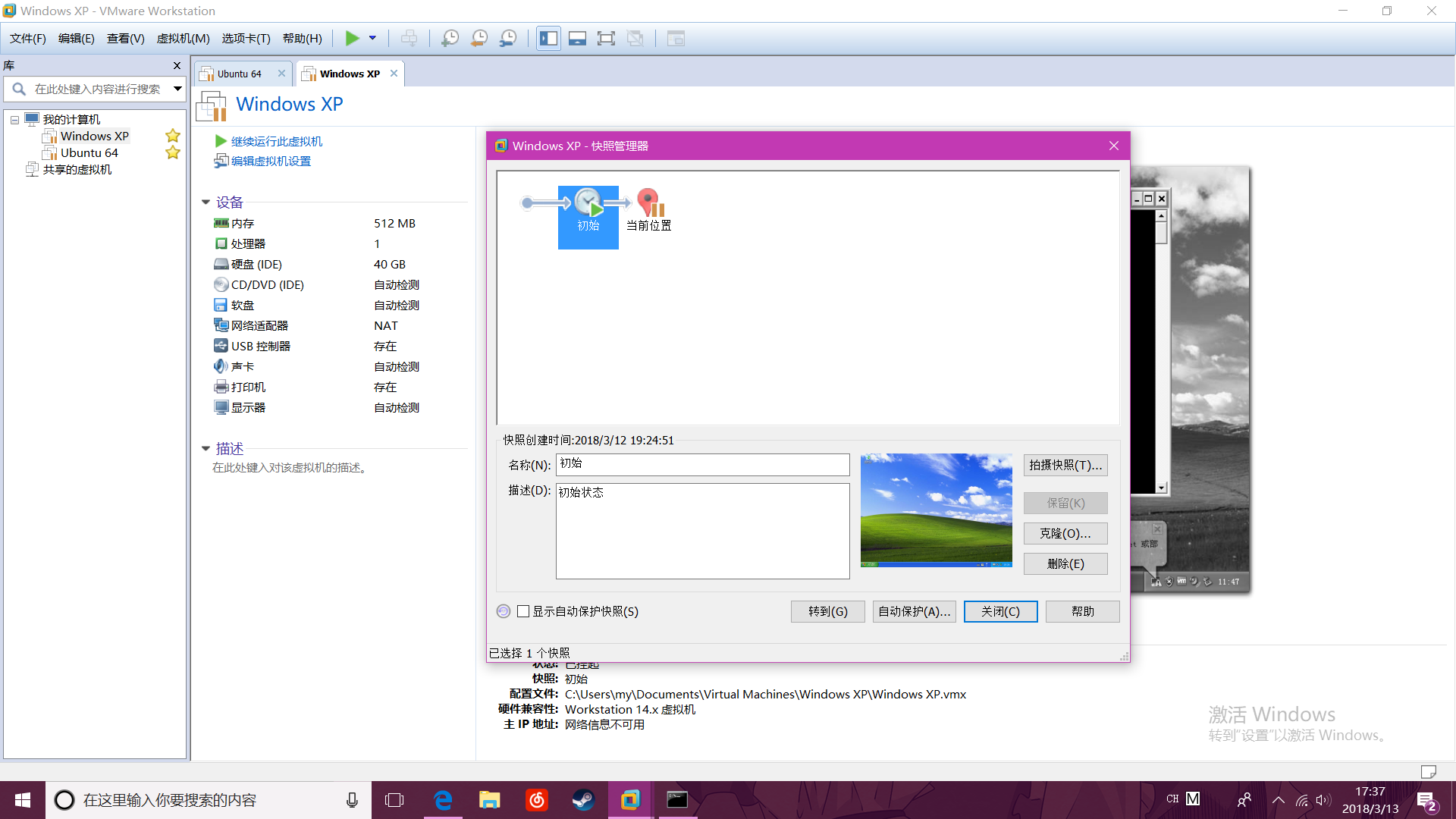Close the Ubuntu 64 tab
Image resolution: width=1456 pixels, height=819 pixels.
281,74
